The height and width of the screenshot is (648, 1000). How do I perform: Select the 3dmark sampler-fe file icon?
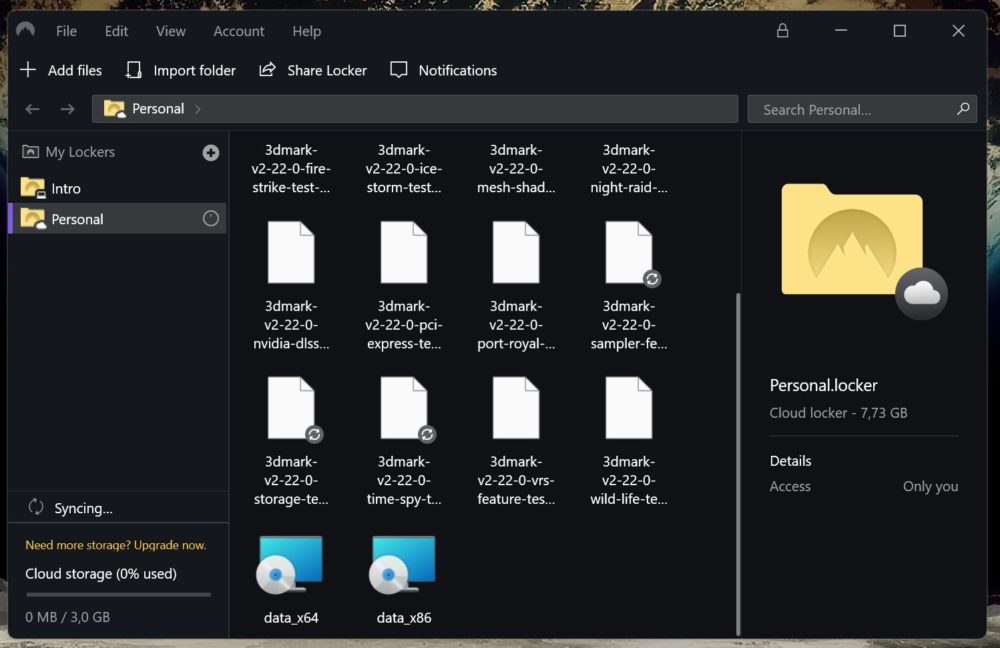click(629, 252)
